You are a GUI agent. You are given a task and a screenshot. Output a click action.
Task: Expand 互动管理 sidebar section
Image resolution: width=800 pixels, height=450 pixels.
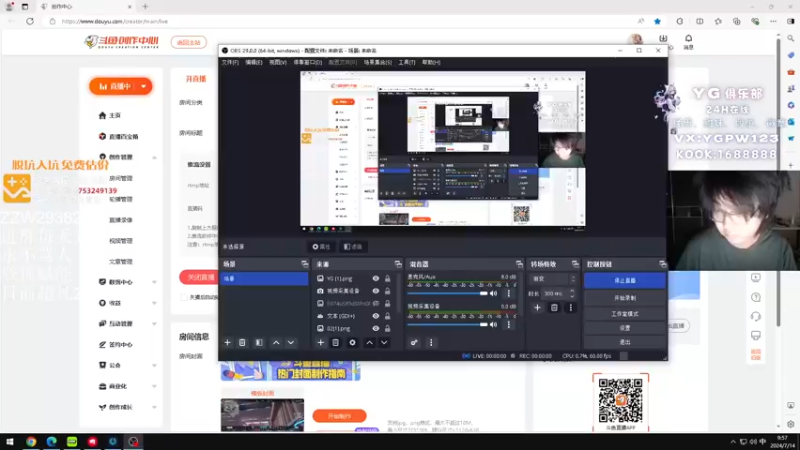pyautogui.click(x=154, y=324)
